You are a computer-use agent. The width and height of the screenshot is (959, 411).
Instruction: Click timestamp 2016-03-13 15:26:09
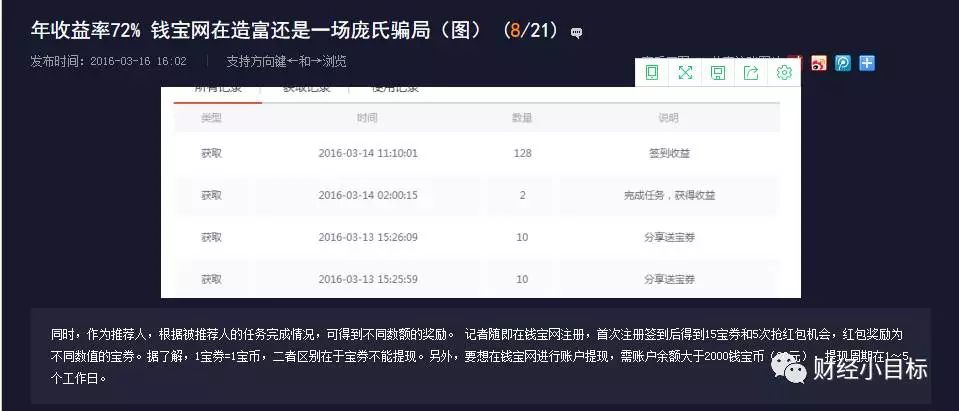368,237
